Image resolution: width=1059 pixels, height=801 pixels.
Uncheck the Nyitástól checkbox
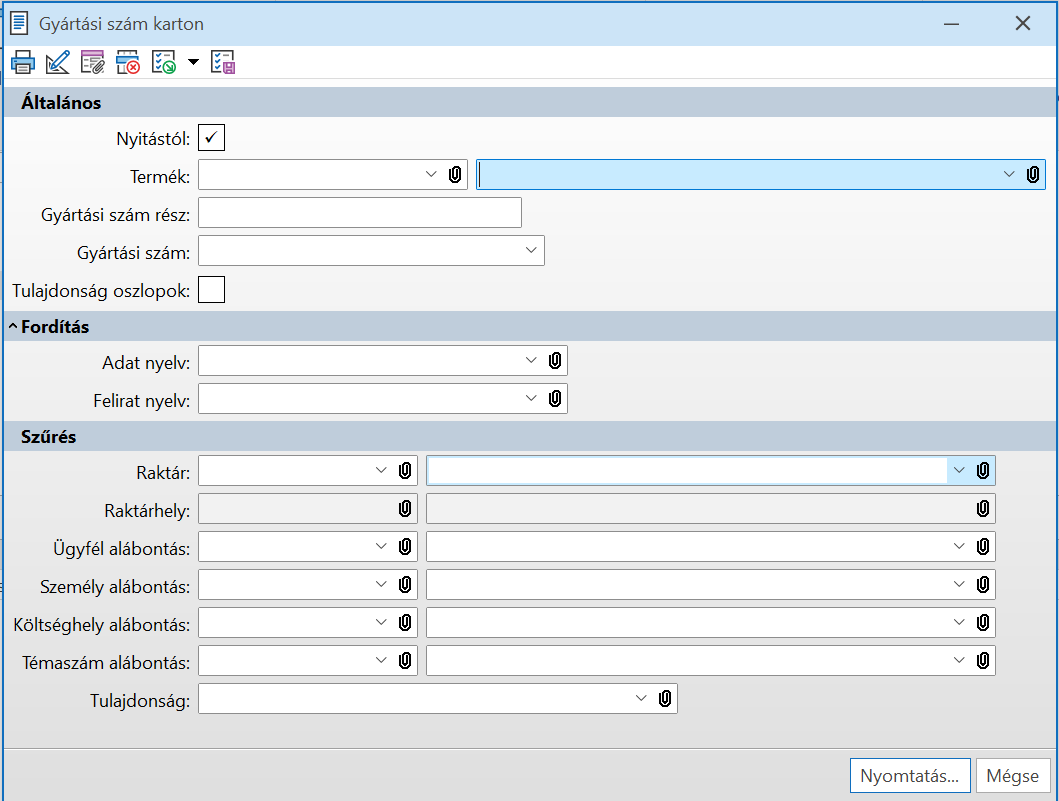pos(212,137)
